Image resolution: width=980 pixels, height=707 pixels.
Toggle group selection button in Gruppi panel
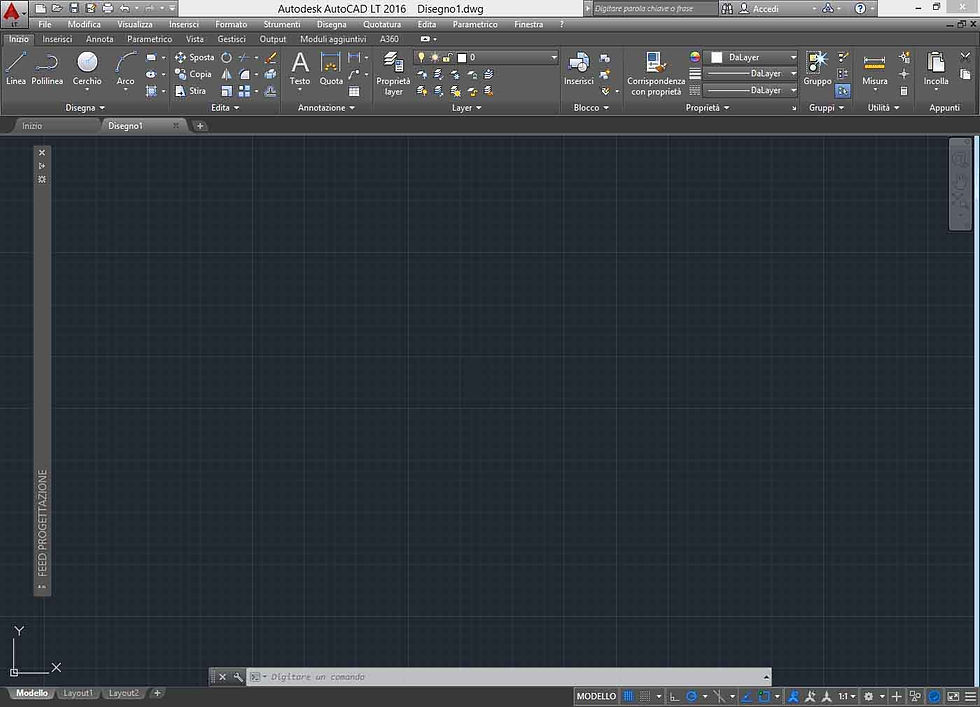click(842, 91)
